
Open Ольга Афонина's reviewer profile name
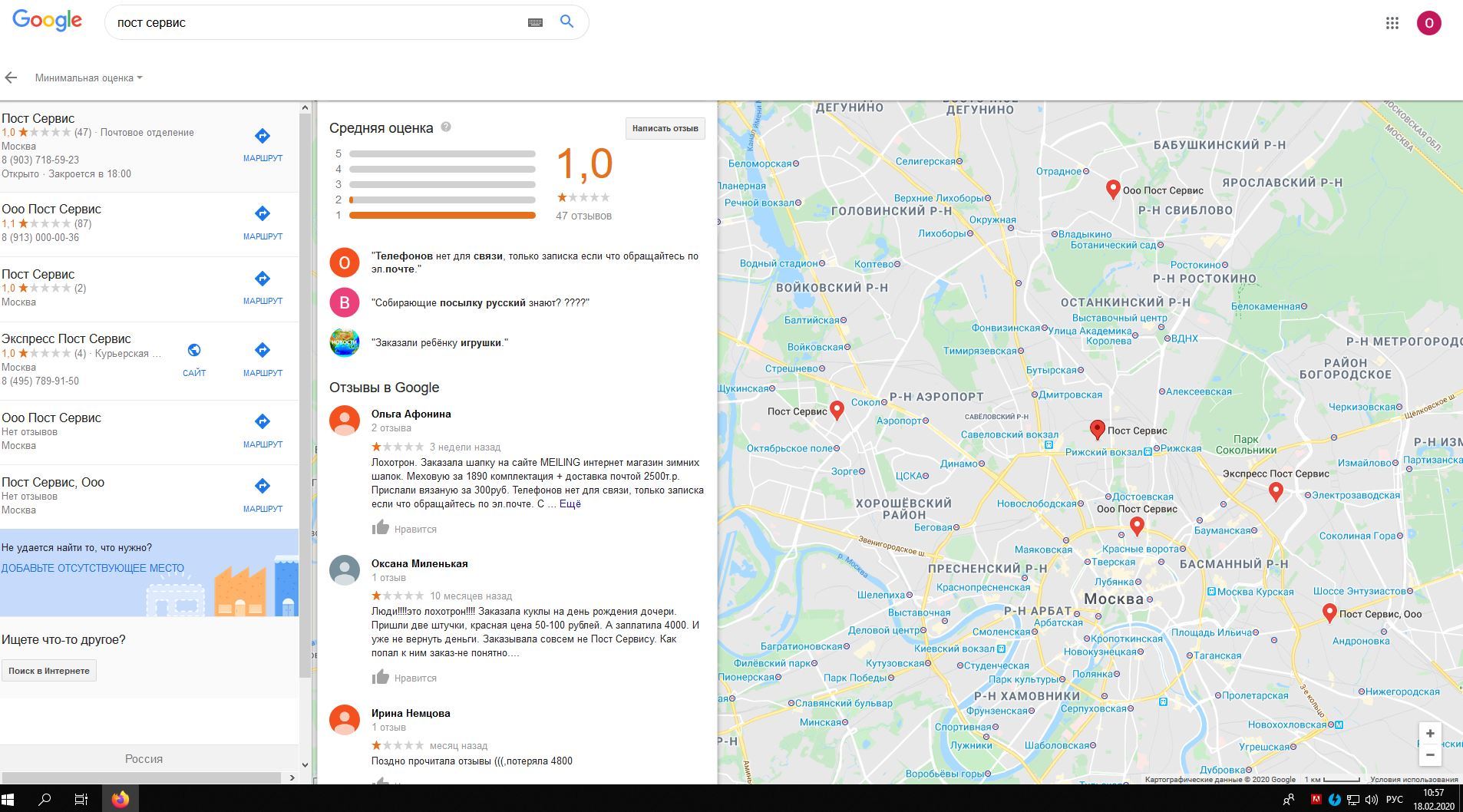coord(411,414)
